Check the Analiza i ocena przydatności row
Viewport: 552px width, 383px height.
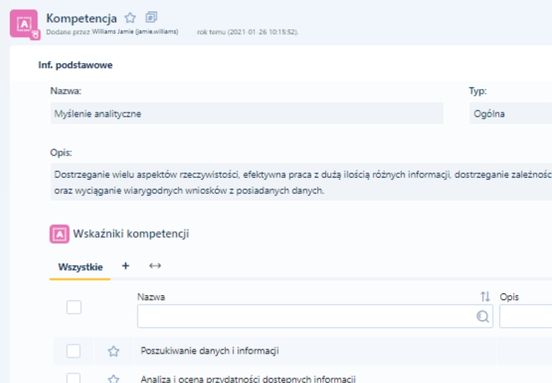74,378
